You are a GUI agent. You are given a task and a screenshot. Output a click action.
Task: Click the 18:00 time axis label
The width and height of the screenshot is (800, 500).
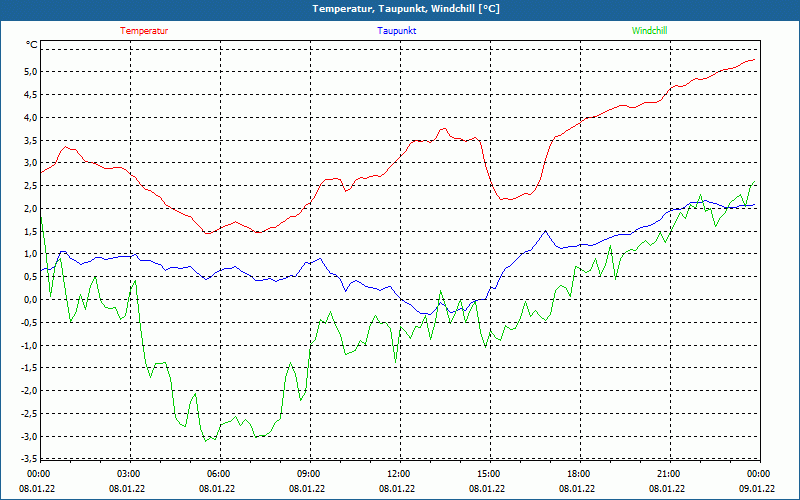(x=579, y=474)
